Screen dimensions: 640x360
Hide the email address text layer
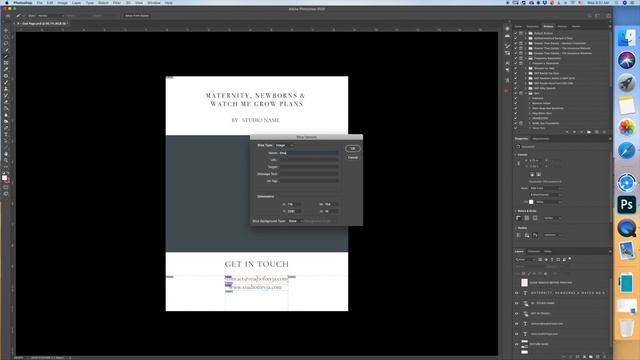(516, 323)
